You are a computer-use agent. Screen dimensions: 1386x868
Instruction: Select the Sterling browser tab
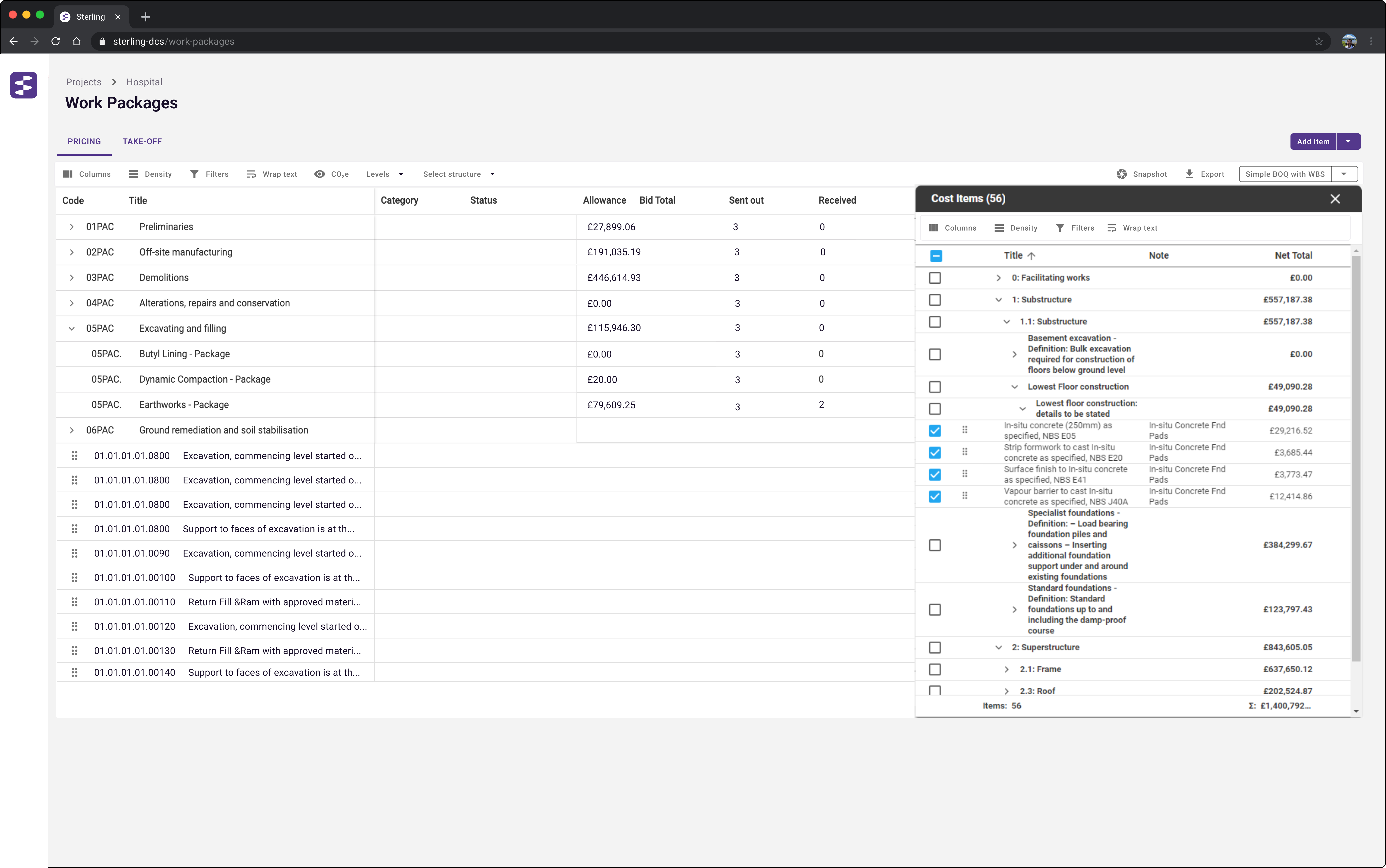91,17
